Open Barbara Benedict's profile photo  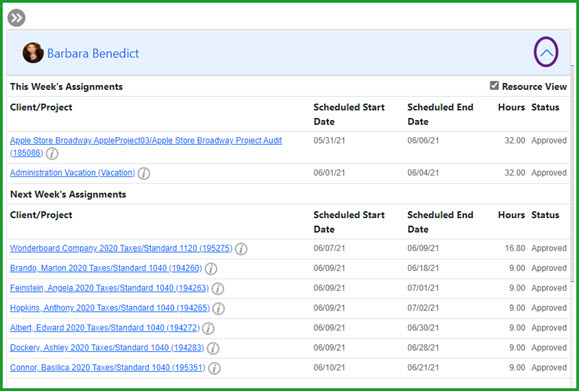[33, 53]
